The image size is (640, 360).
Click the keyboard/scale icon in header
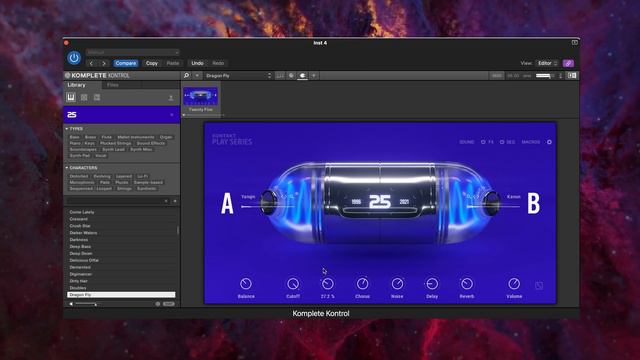coord(280,76)
